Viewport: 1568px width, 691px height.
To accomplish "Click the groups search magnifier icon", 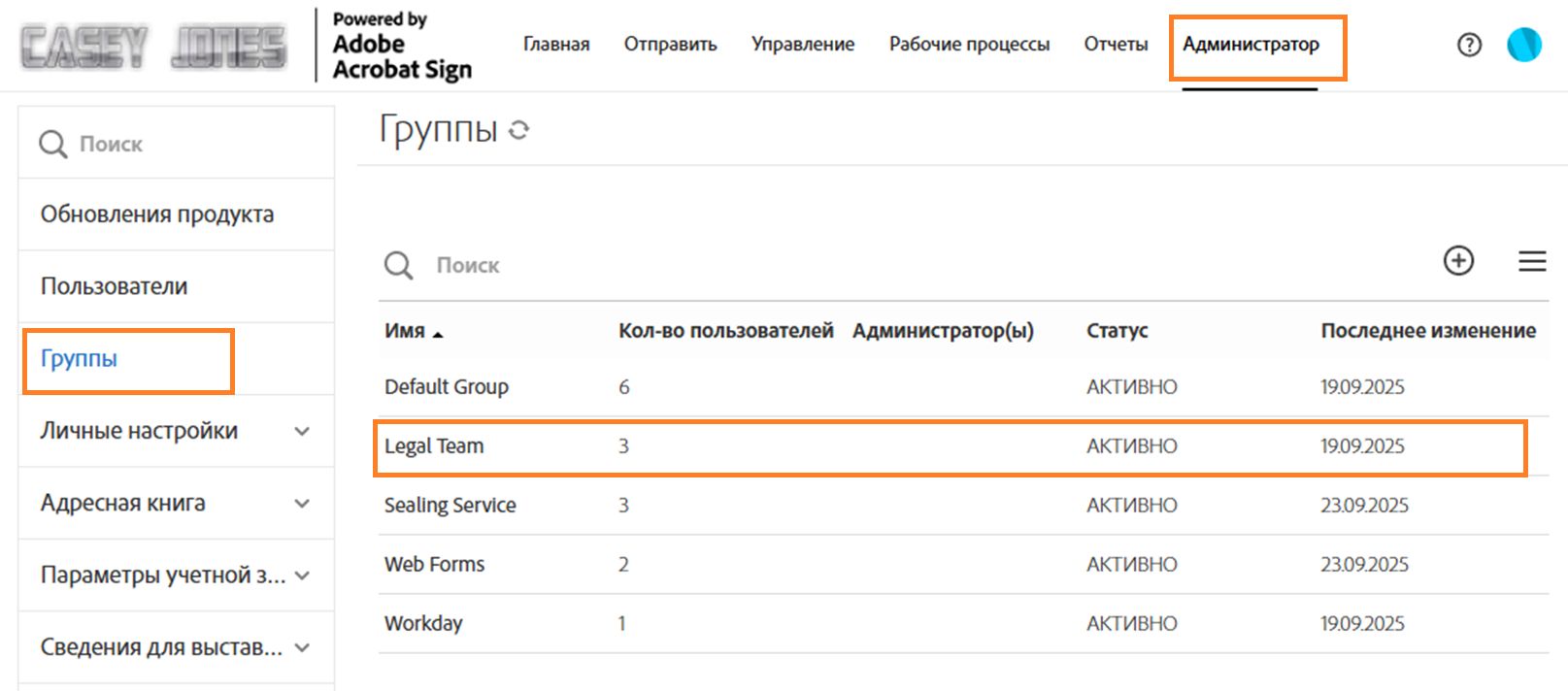I will pyautogui.click(x=398, y=265).
